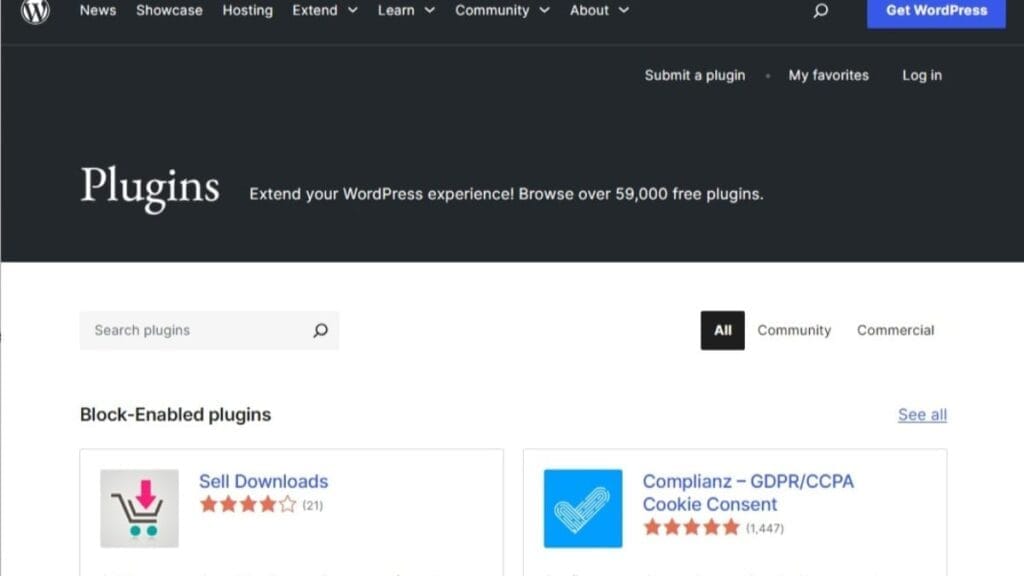Image resolution: width=1024 pixels, height=576 pixels.
Task: Expand the Learn dropdown menu
Action: [x=398, y=10]
